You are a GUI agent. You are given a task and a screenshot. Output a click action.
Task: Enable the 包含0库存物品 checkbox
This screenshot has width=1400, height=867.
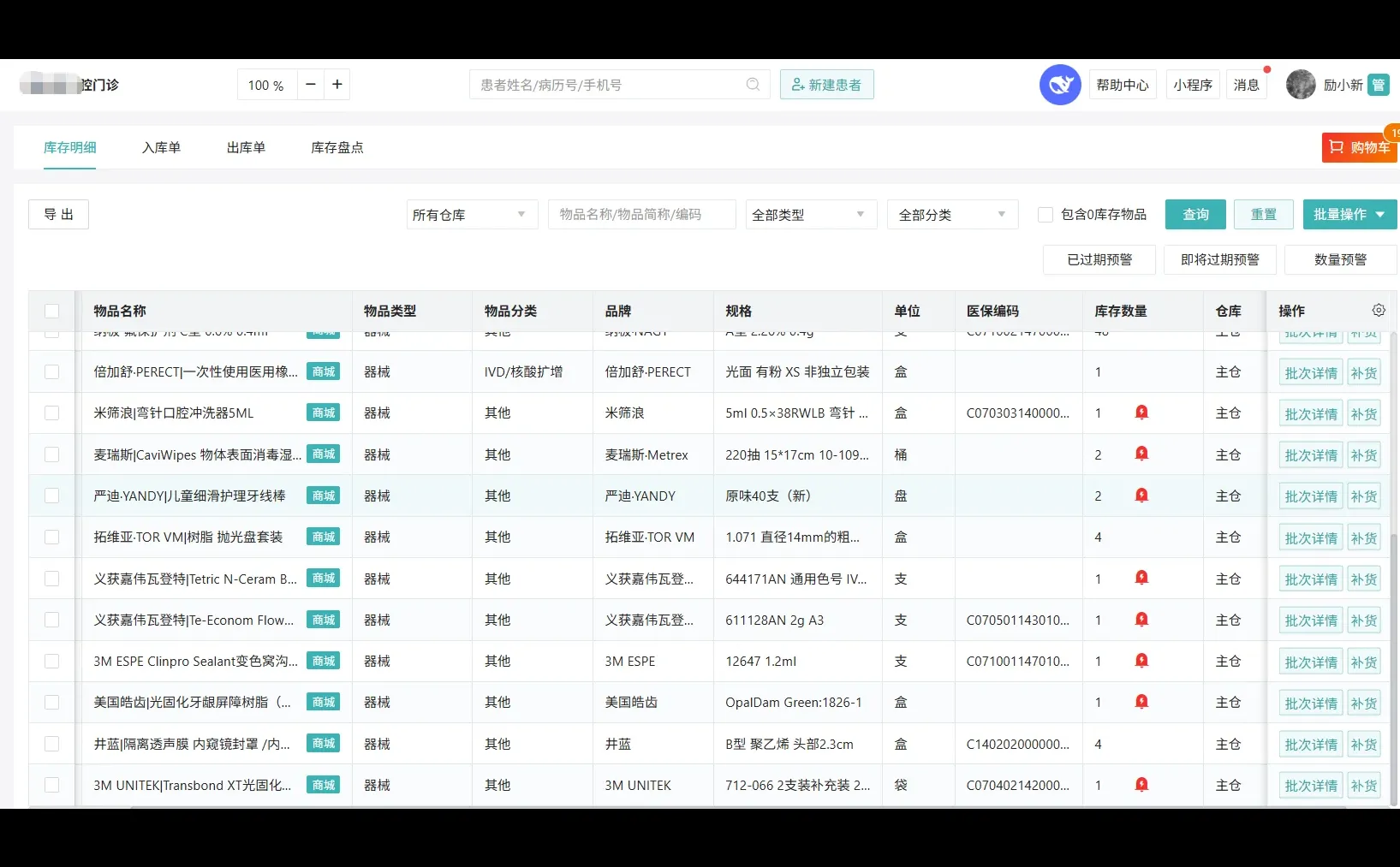tap(1046, 214)
